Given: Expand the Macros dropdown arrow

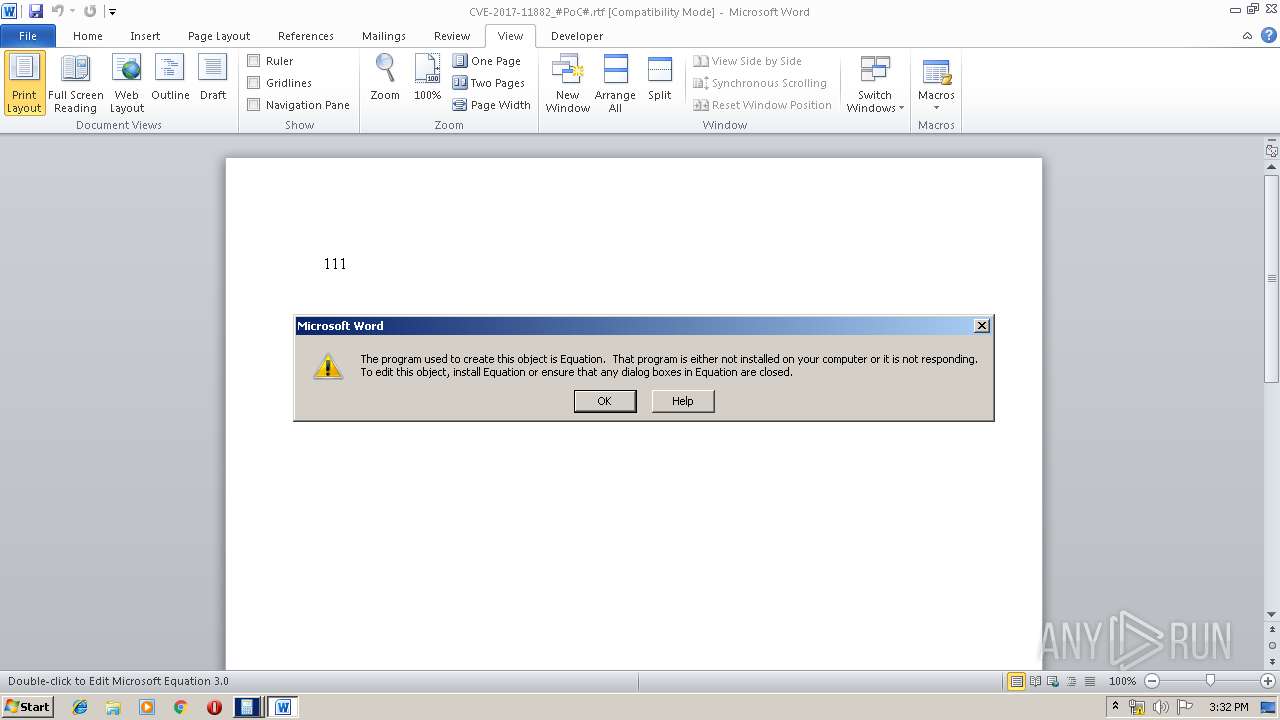Looking at the screenshot, I should (936, 108).
